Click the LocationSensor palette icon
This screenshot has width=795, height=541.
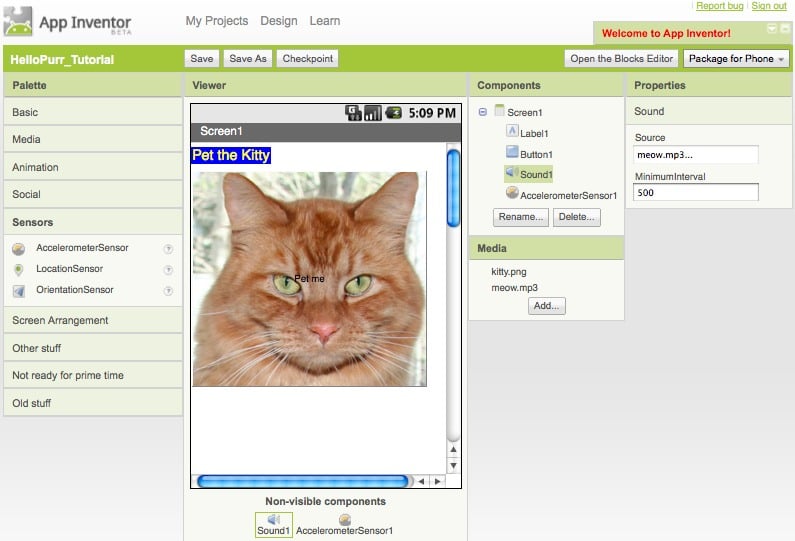19,269
